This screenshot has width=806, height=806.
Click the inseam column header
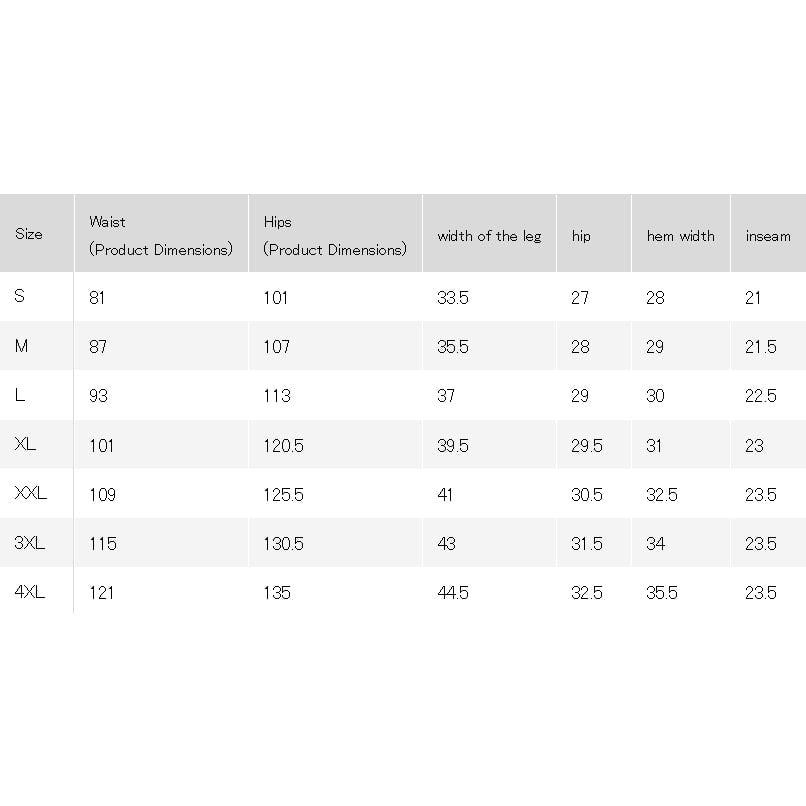coord(768,236)
